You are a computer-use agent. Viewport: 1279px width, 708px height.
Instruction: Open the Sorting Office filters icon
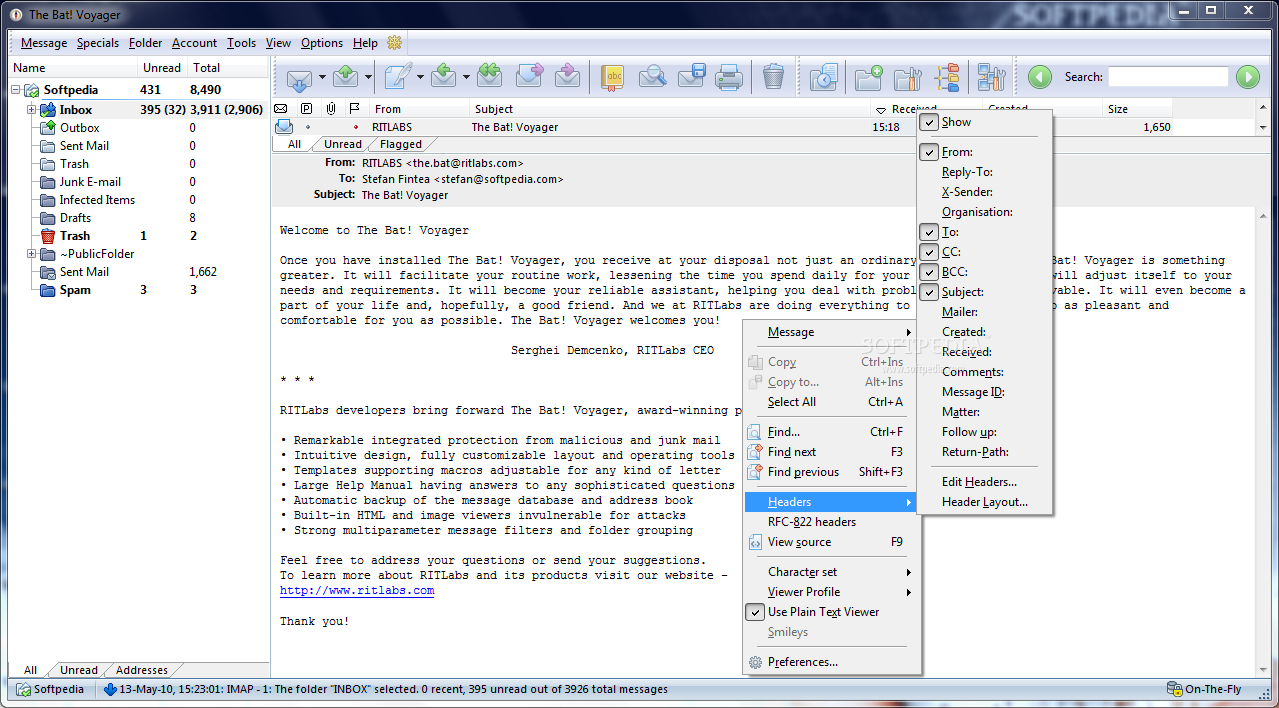[946, 77]
